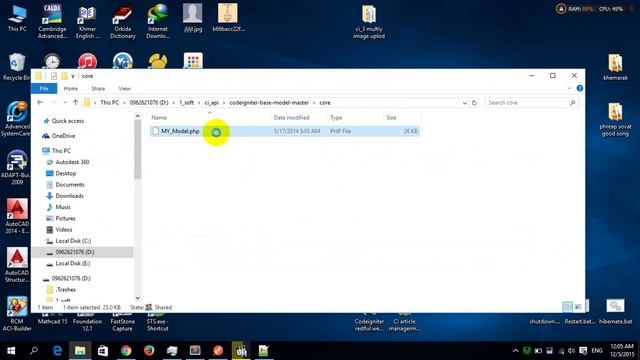Select Orkida Dictionary desktop shortcut
Screen dimensions: 640x360
pyautogui.click(x=122, y=21)
